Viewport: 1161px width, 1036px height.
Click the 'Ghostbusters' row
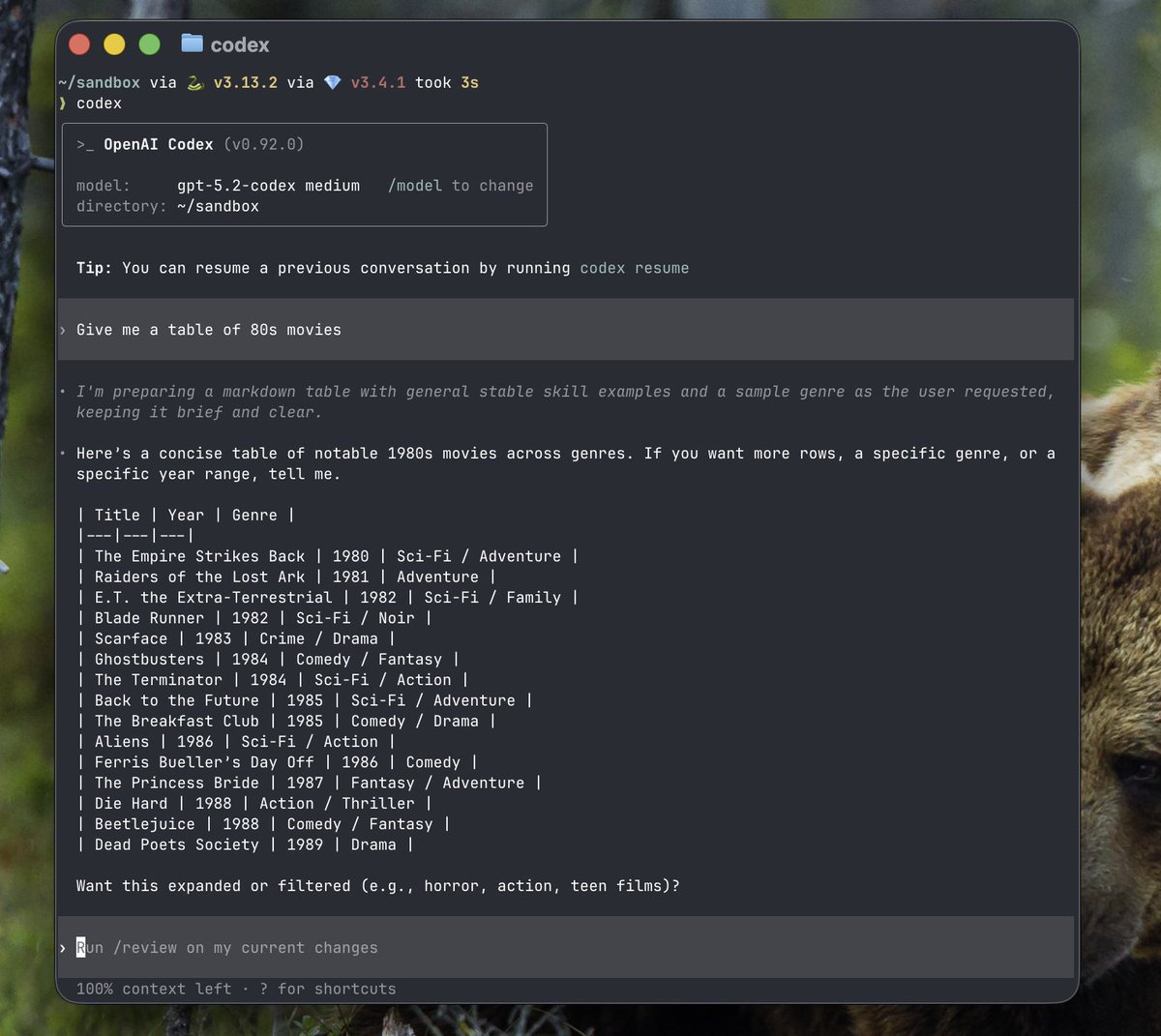click(x=268, y=660)
